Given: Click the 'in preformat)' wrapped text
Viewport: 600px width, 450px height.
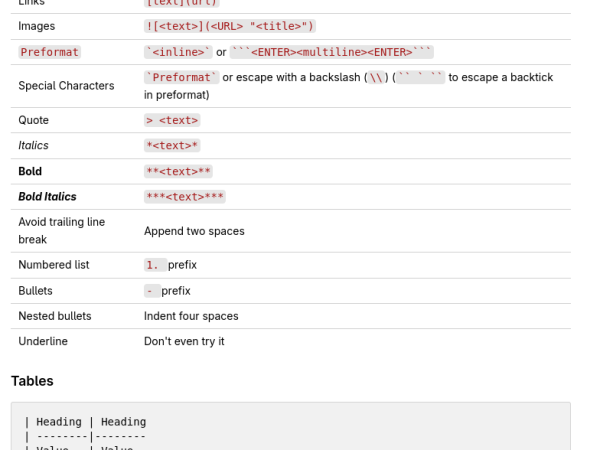Looking at the screenshot, I should [176, 95].
